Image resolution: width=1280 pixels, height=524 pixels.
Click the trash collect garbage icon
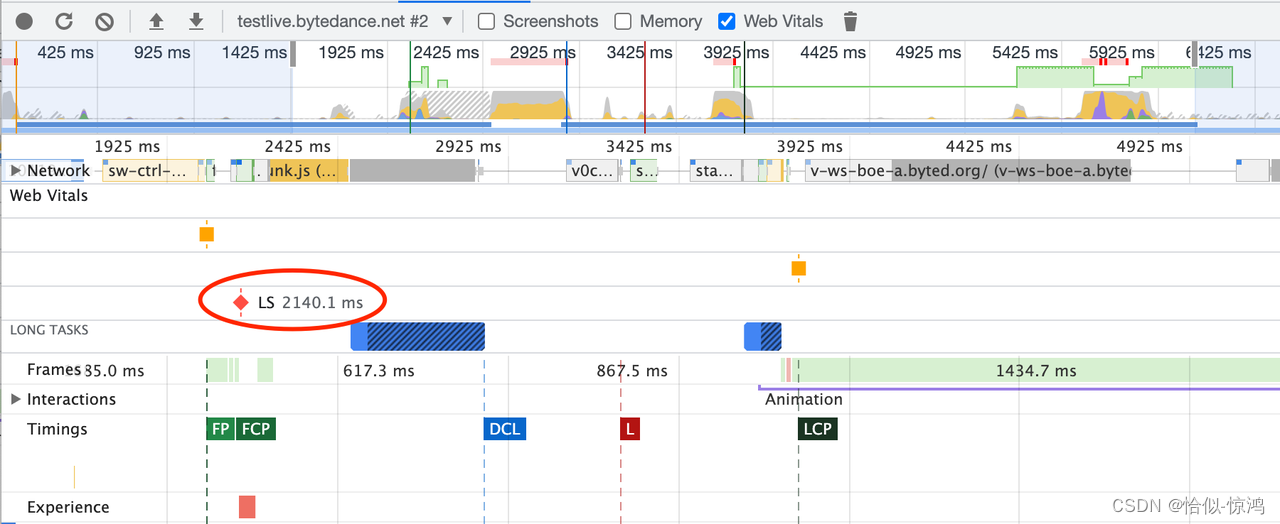850,21
